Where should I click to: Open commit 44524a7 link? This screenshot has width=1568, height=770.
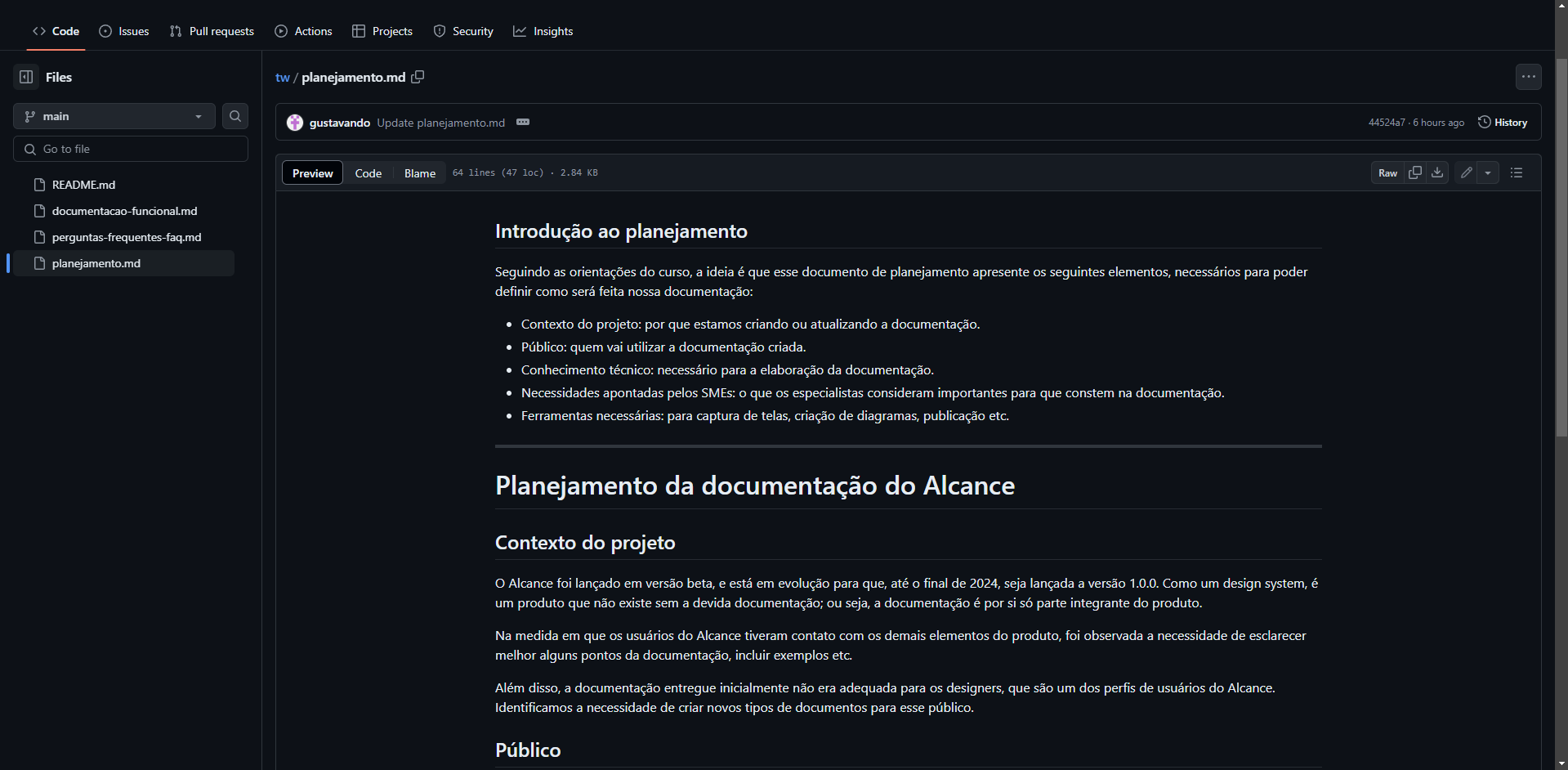click(x=1387, y=123)
